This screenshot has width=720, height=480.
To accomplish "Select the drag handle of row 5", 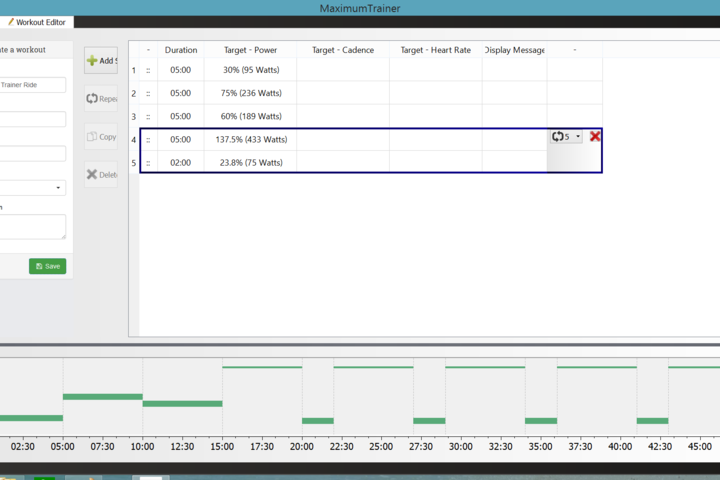I will click(148, 162).
